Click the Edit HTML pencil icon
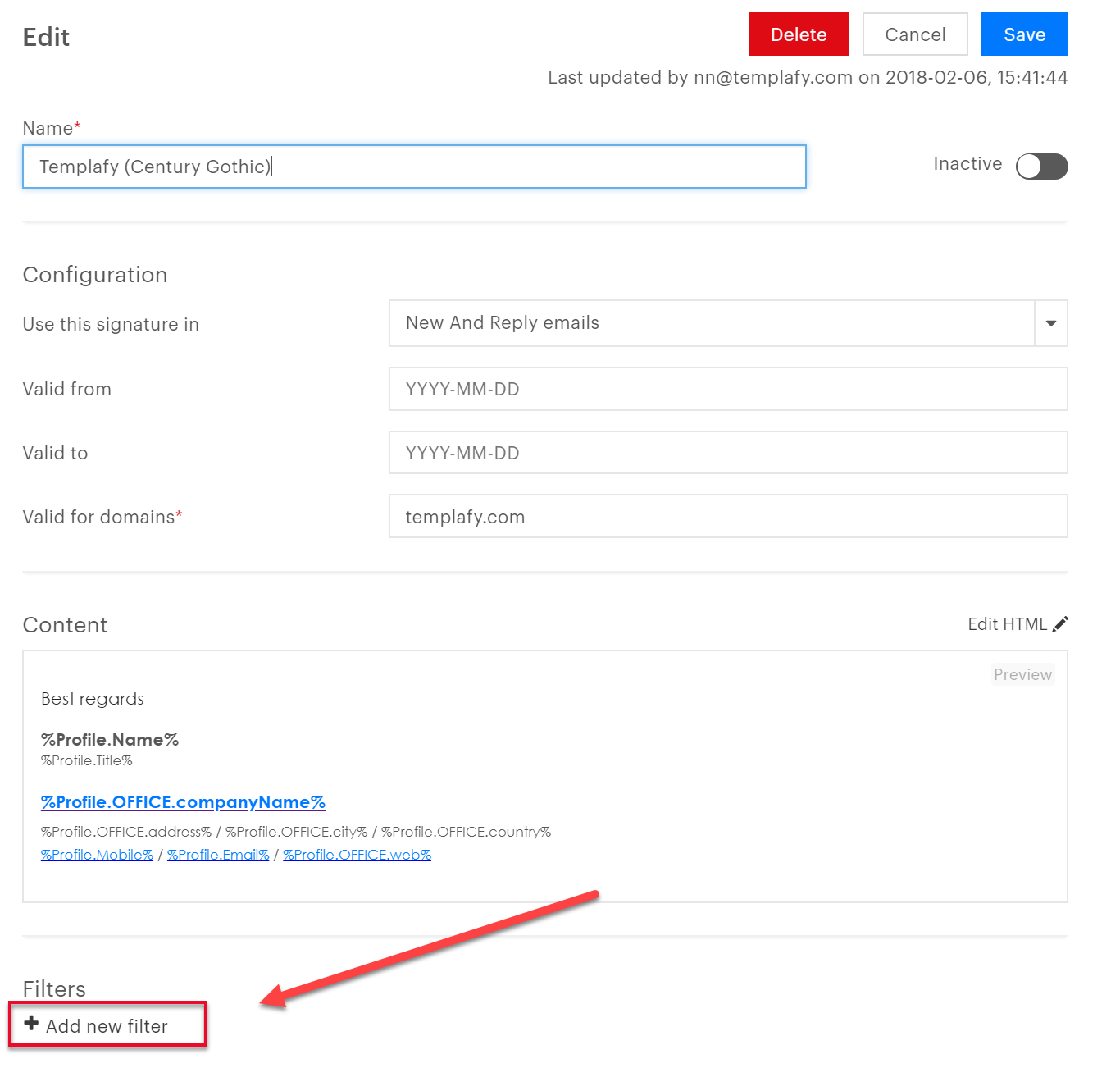 point(1062,623)
